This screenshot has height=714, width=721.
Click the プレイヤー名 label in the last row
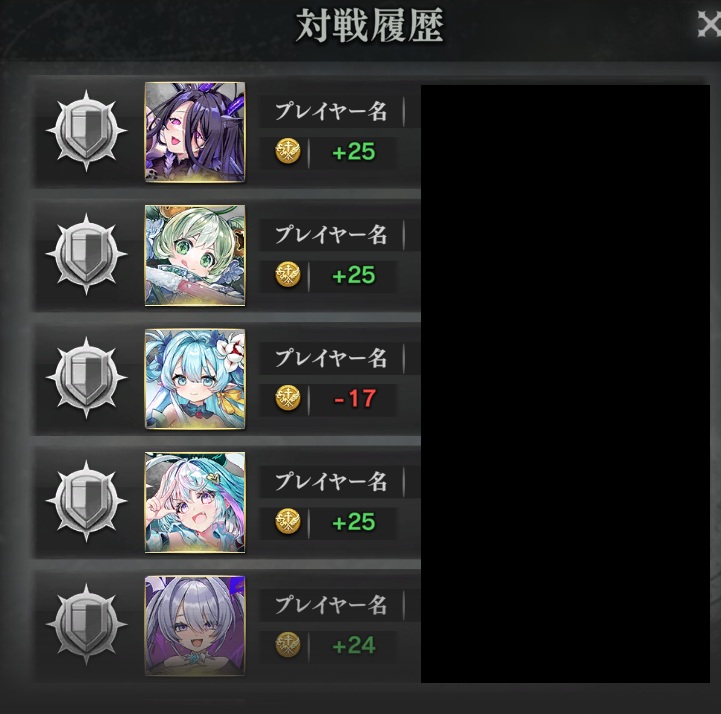pyautogui.click(x=331, y=605)
